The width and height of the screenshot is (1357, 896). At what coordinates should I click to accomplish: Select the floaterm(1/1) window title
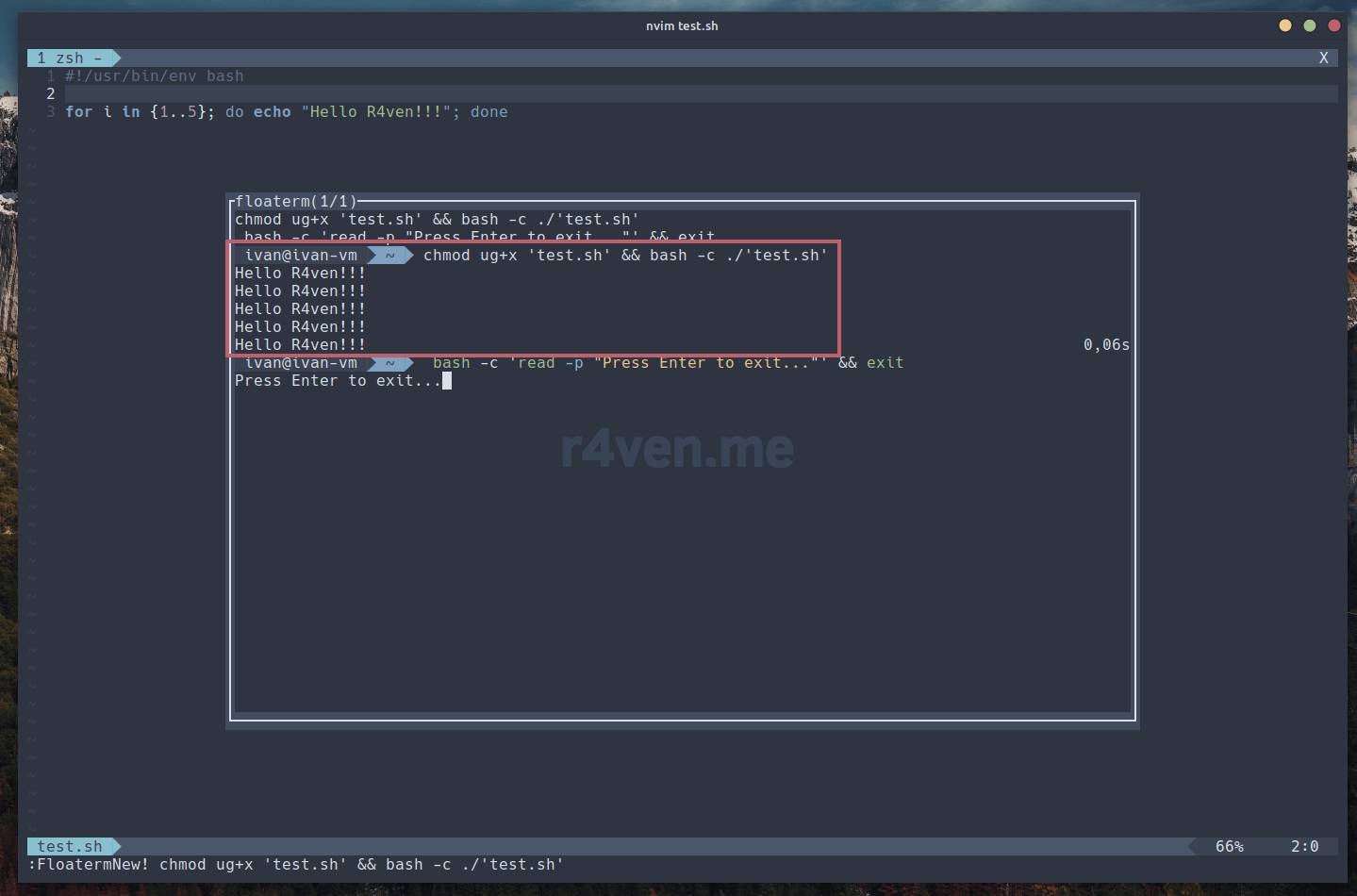tap(295, 201)
